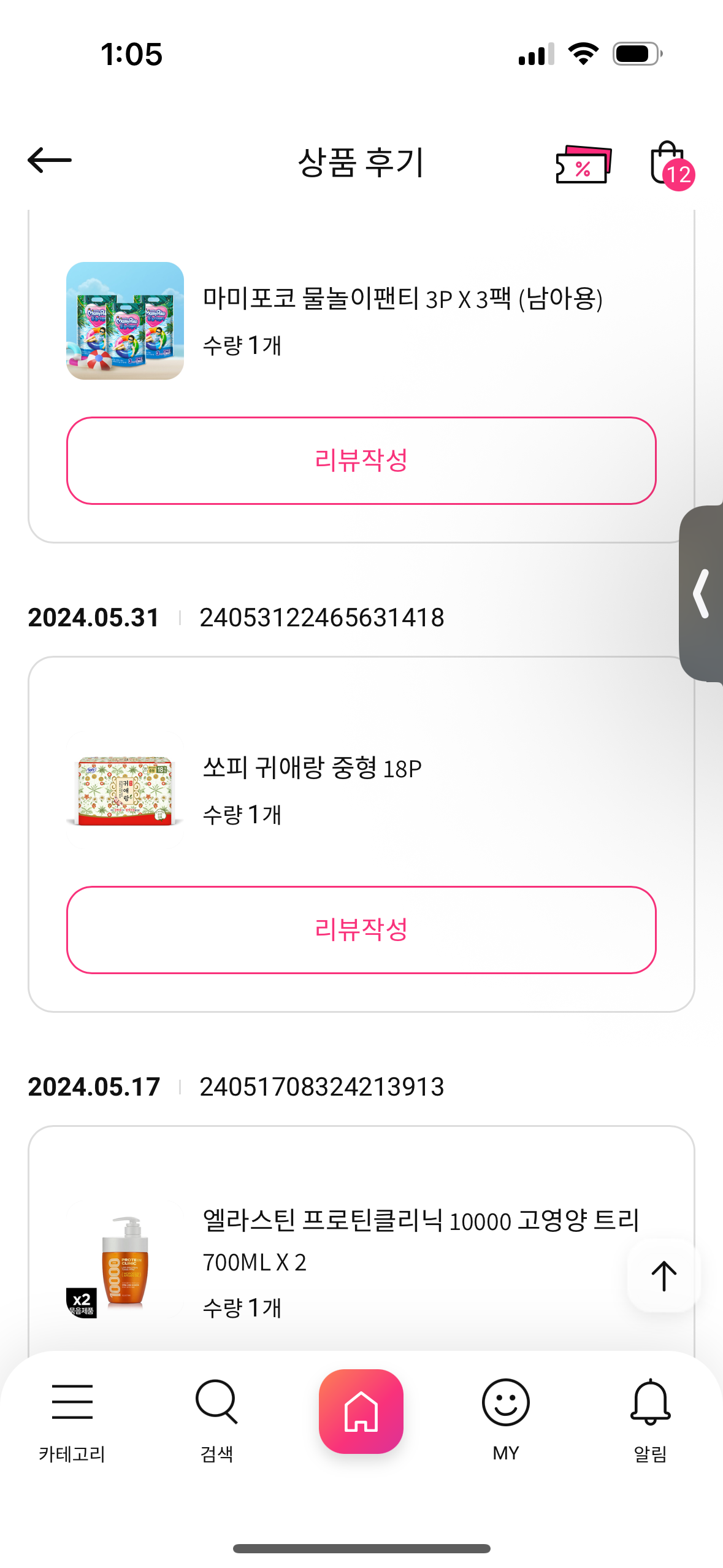Tap the scroll-to-top arrow button
The height and width of the screenshot is (1568, 723).
[663, 1276]
